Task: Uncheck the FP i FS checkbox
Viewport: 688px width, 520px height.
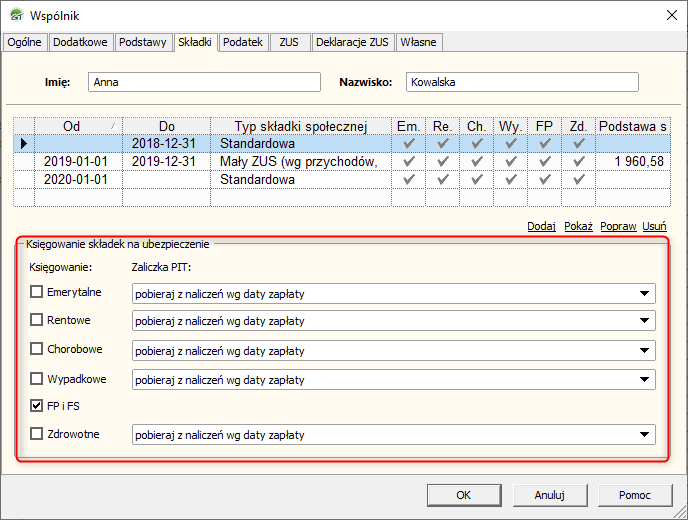Action: coord(37,407)
